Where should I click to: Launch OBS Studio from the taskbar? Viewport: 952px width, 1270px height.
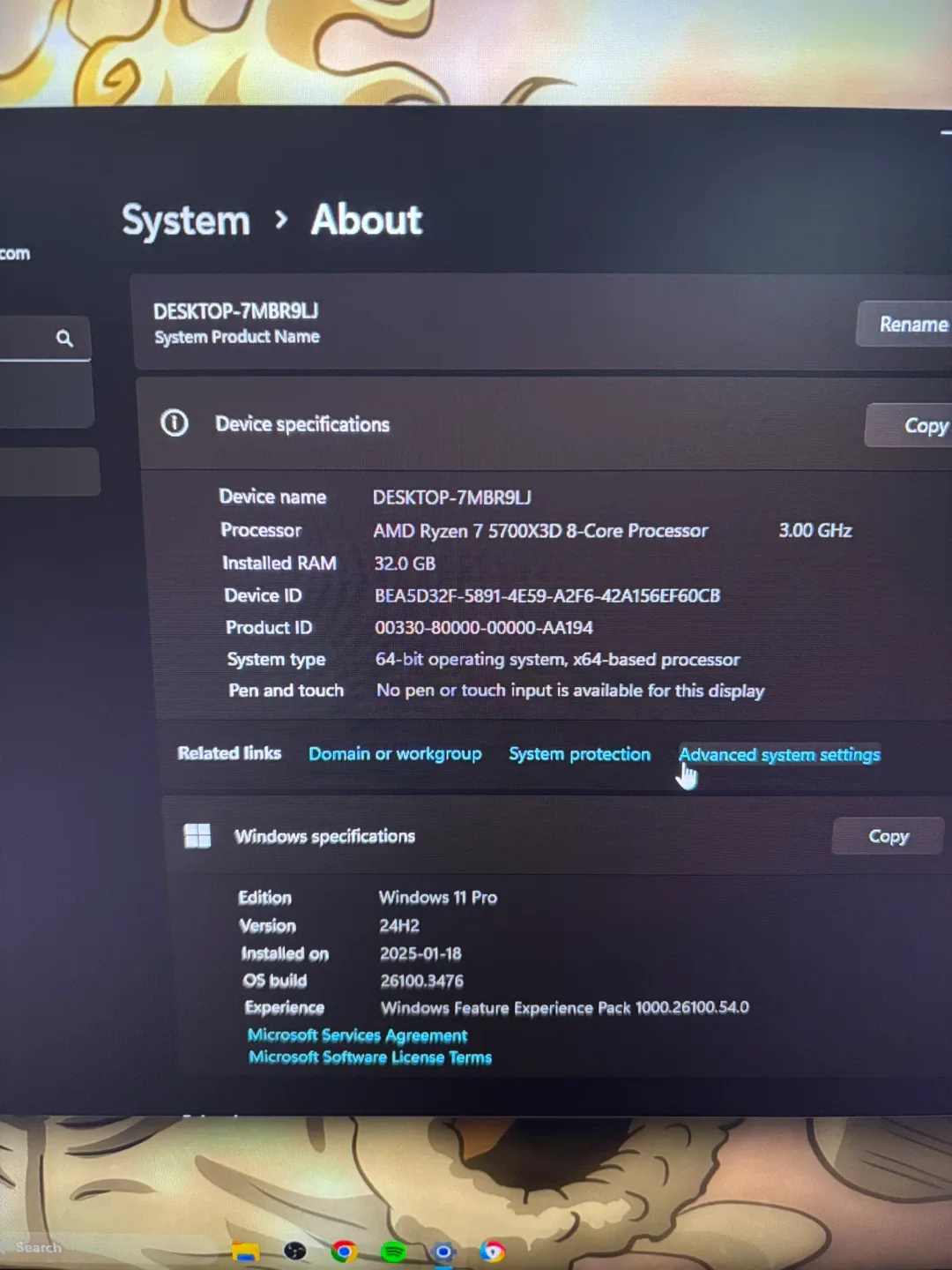coord(294,1251)
